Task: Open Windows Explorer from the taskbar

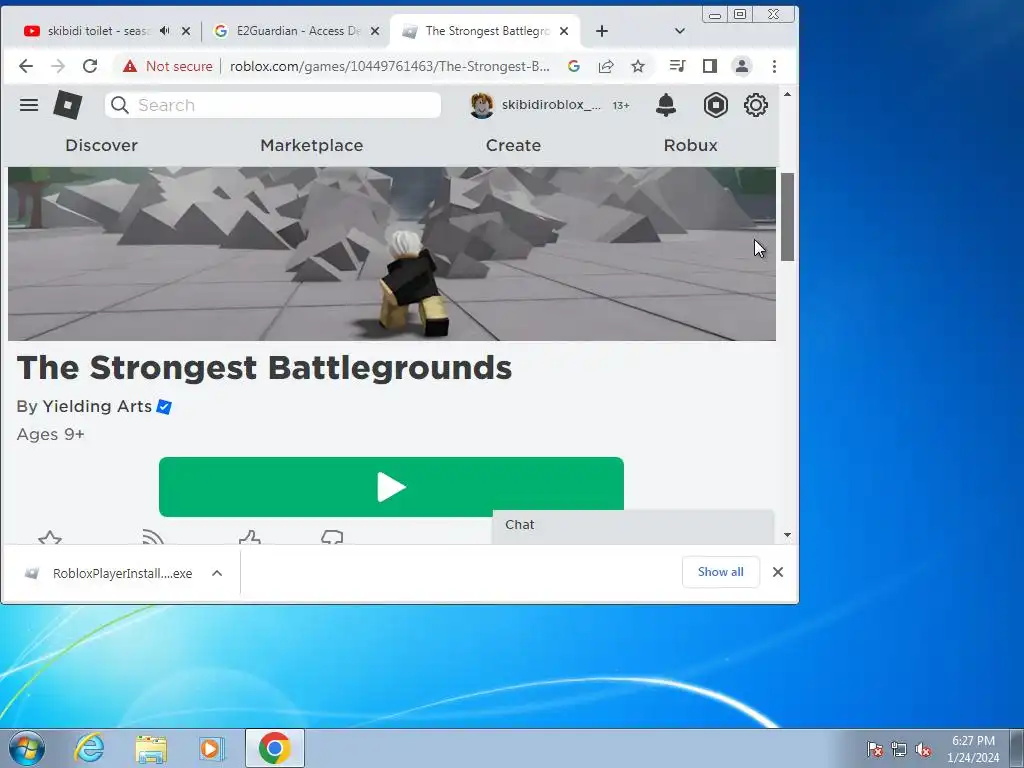Action: pyautogui.click(x=151, y=748)
